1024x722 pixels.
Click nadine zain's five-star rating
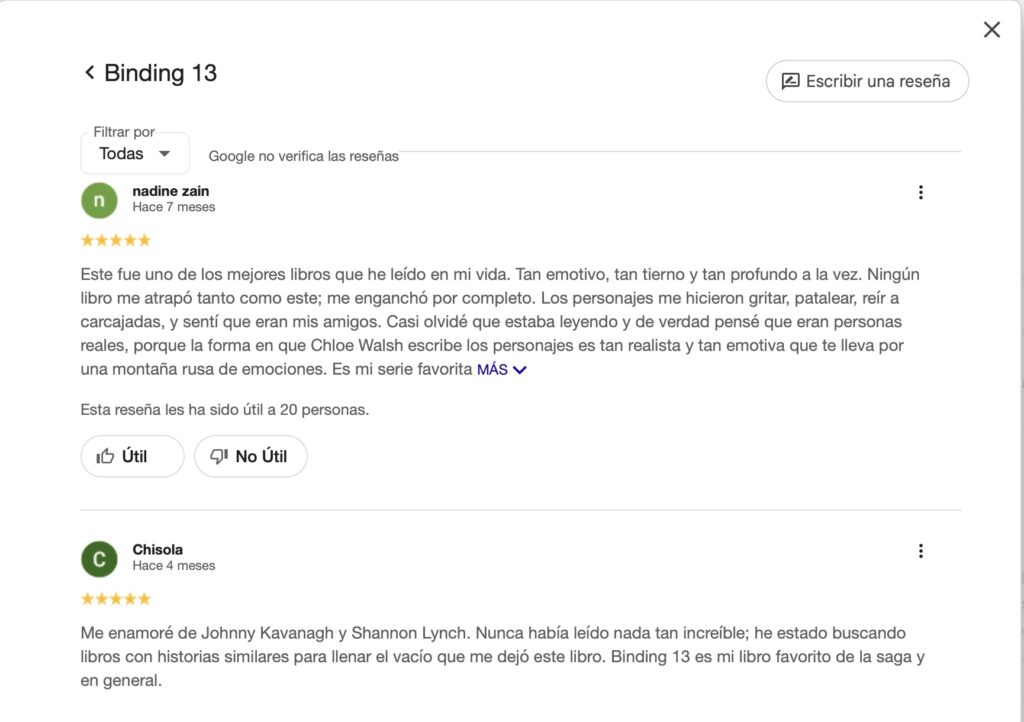(115, 240)
